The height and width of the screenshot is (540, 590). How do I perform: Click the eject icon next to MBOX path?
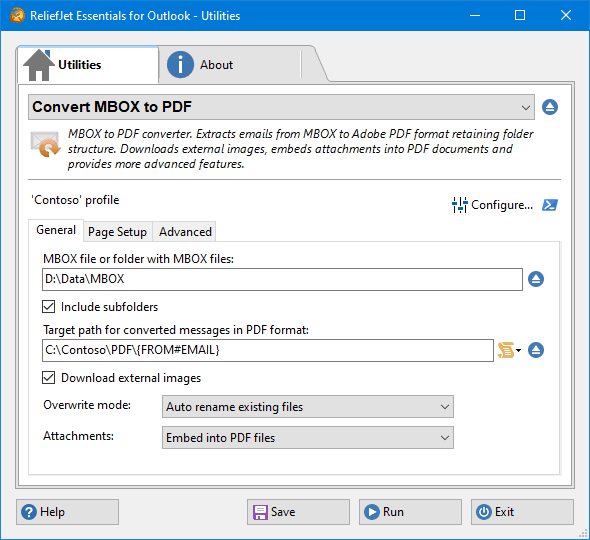point(536,279)
